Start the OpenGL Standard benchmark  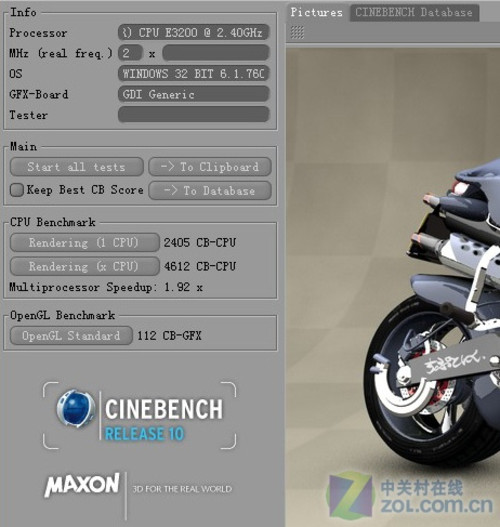(x=71, y=335)
